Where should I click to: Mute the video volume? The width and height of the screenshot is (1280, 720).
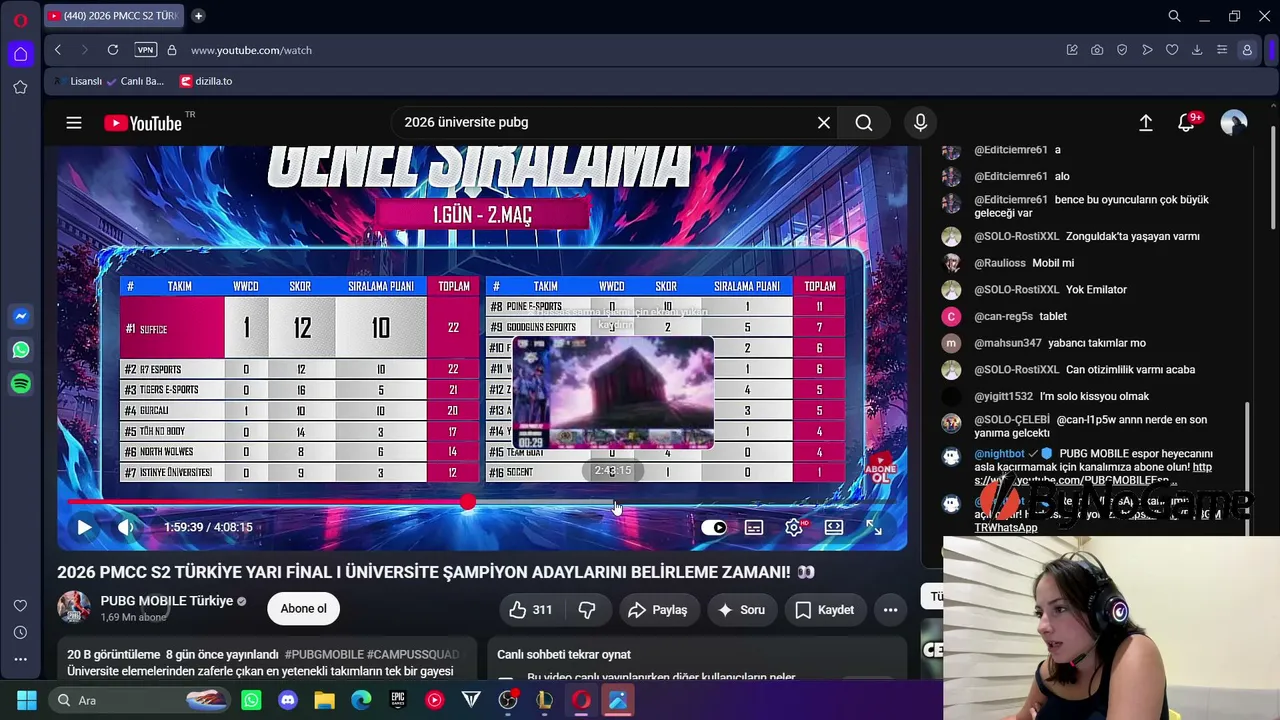click(125, 527)
